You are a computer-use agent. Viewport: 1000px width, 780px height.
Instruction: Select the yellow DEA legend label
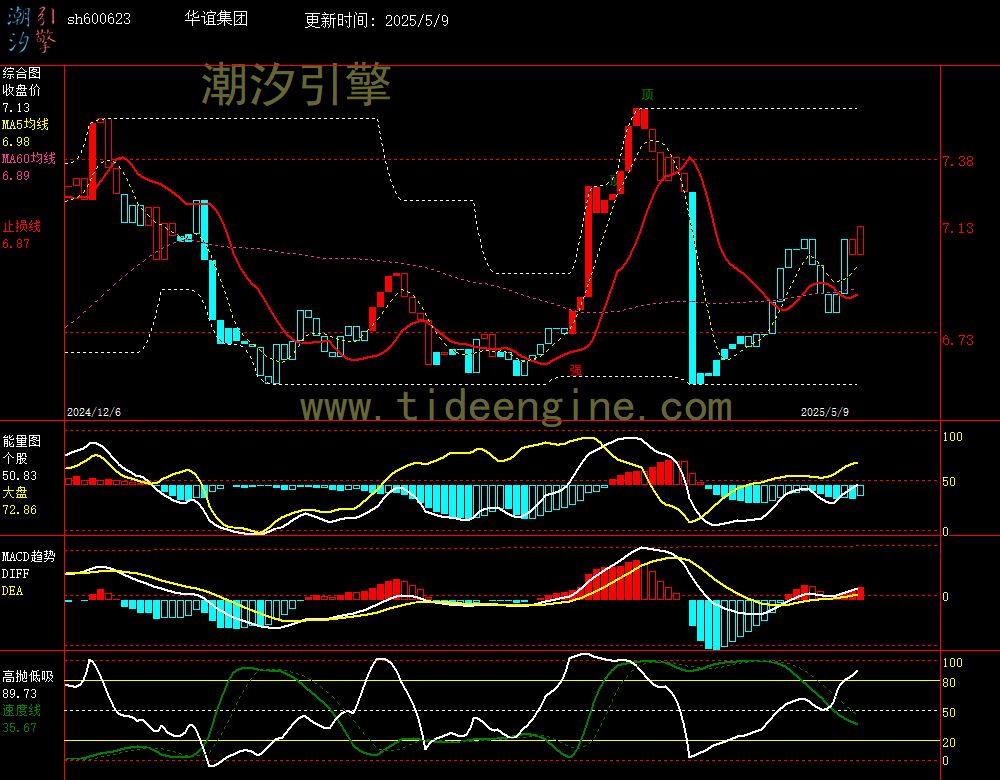13,591
